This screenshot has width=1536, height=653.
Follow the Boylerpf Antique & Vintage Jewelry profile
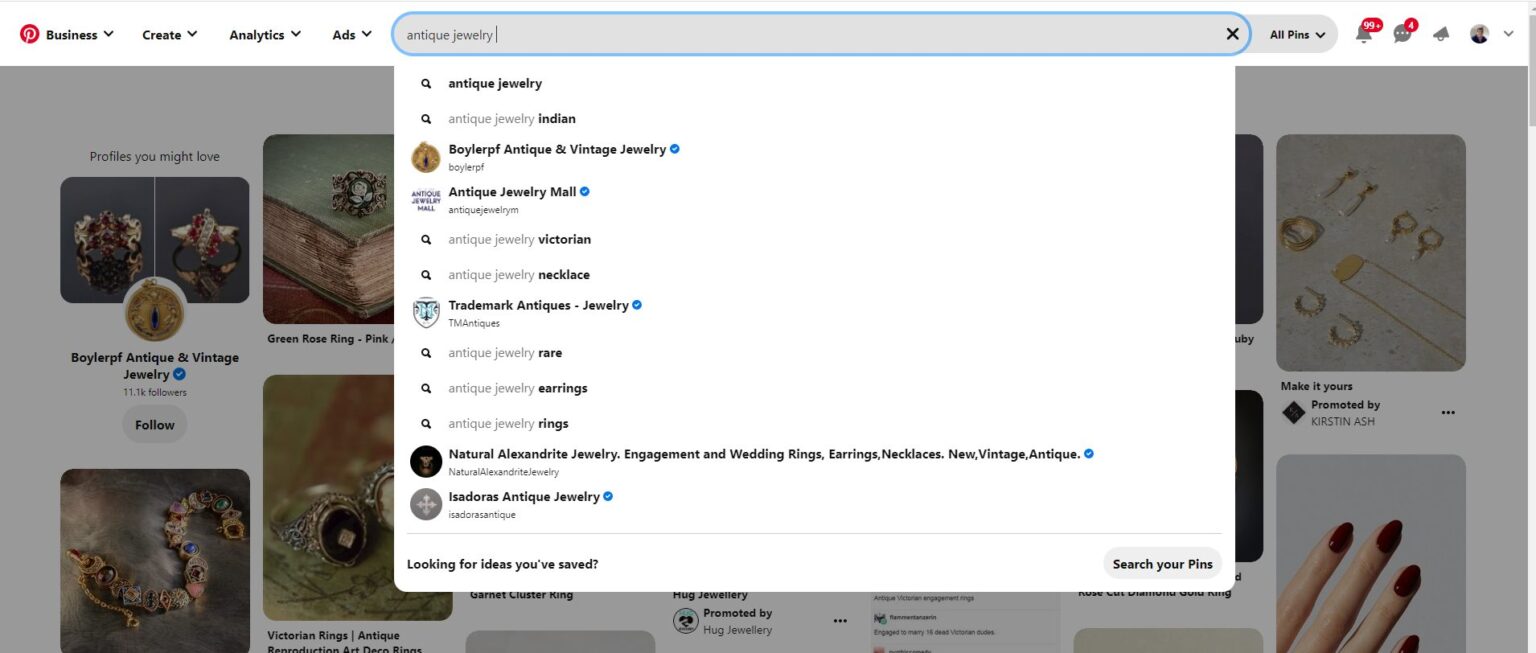tap(154, 424)
